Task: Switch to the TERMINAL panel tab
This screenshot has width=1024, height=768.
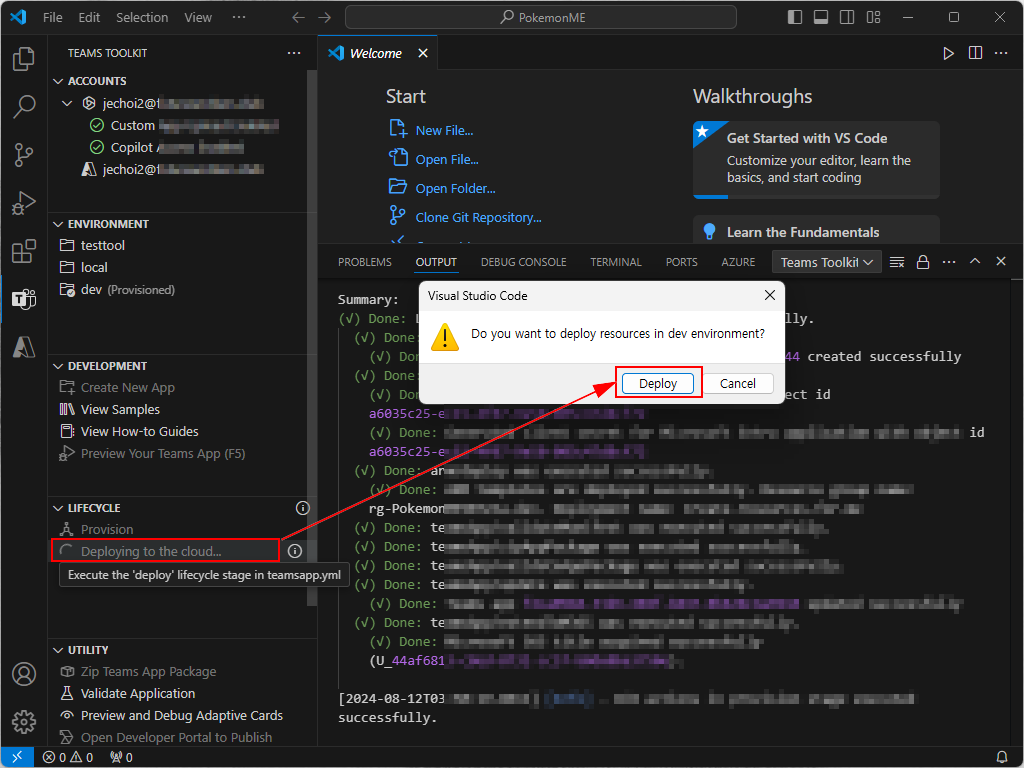Action: coord(616,262)
